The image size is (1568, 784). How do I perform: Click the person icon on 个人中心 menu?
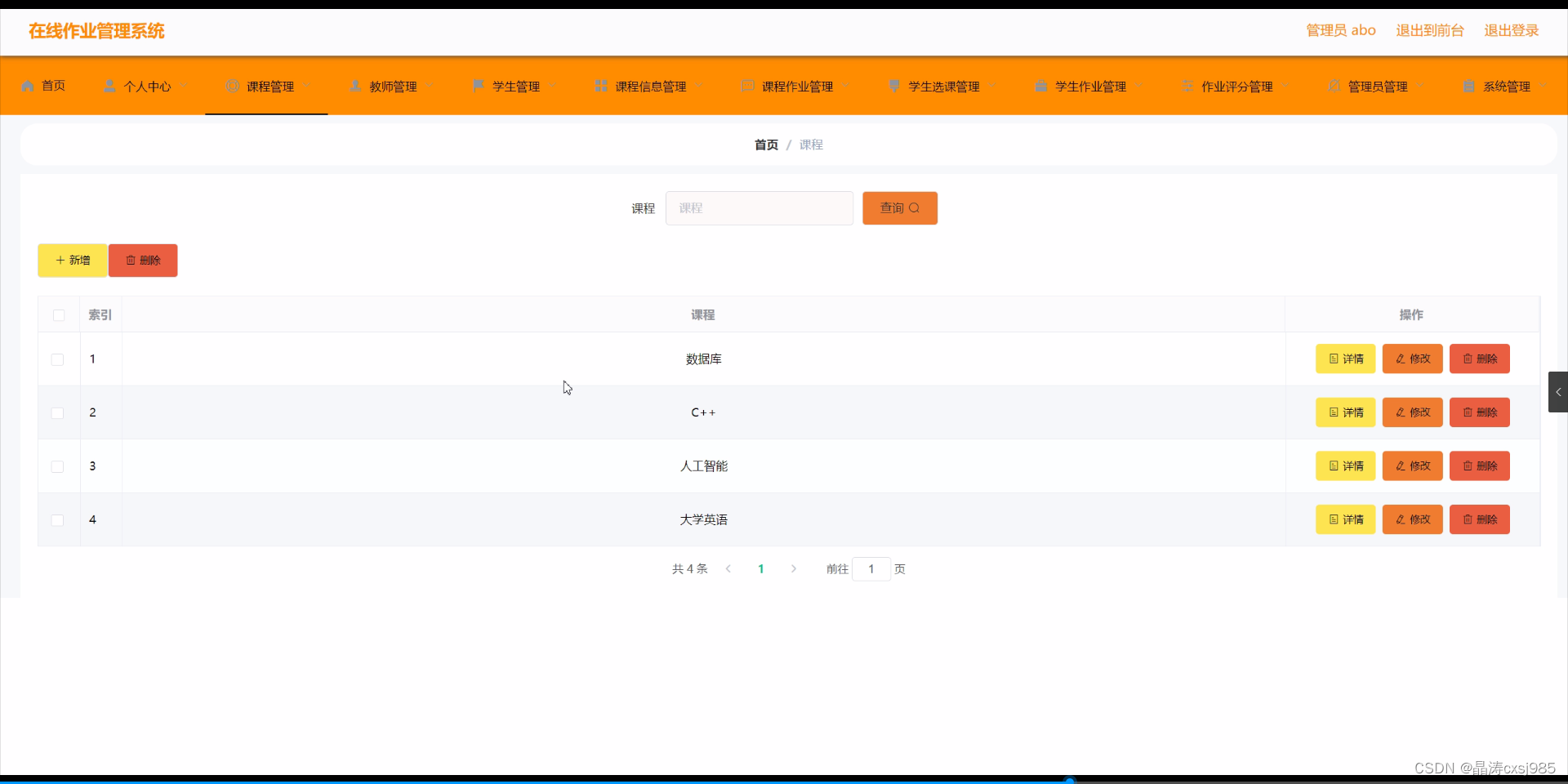[x=110, y=86]
